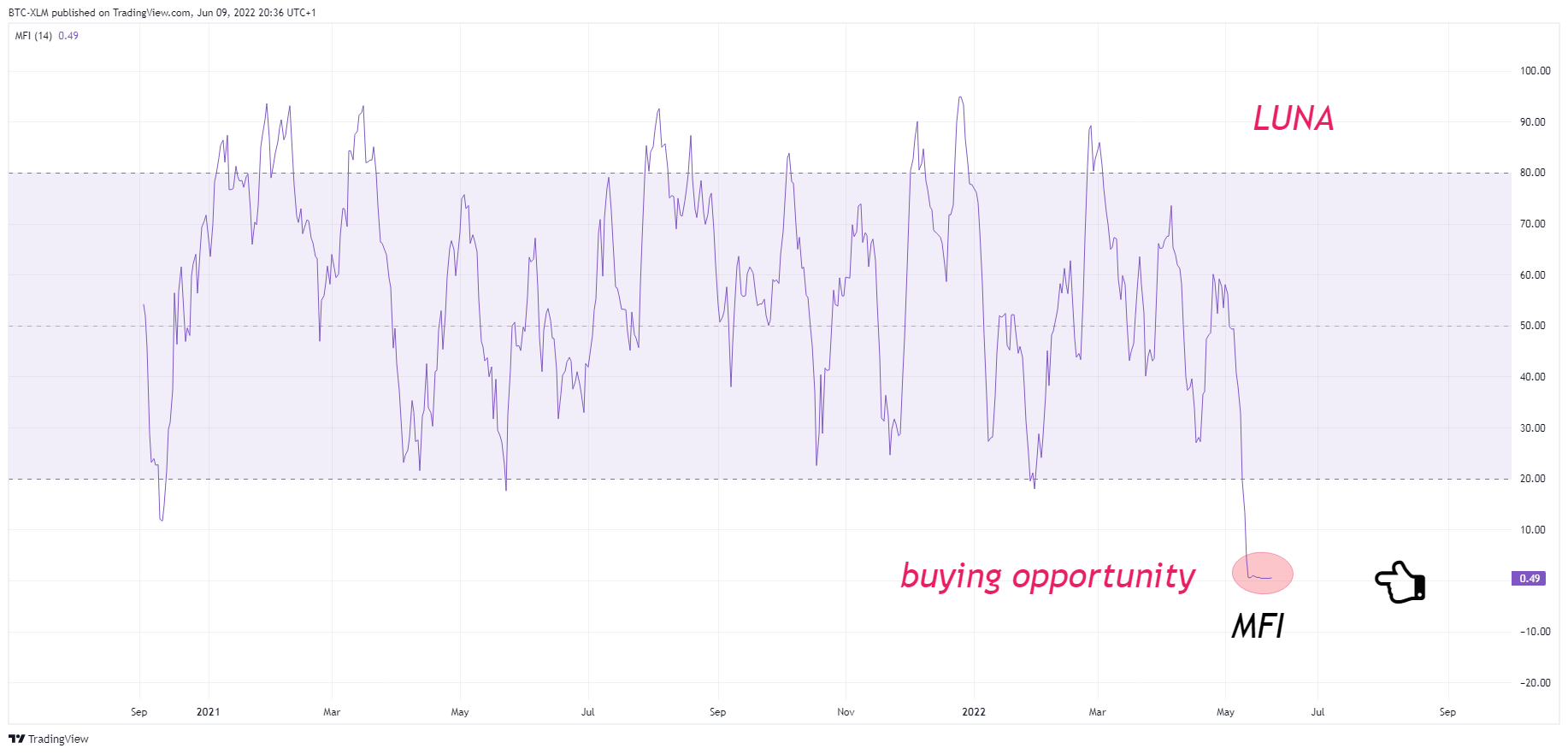Click the Jul label on right side
Image resolution: width=1568 pixels, height=754 pixels.
pyautogui.click(x=1317, y=712)
